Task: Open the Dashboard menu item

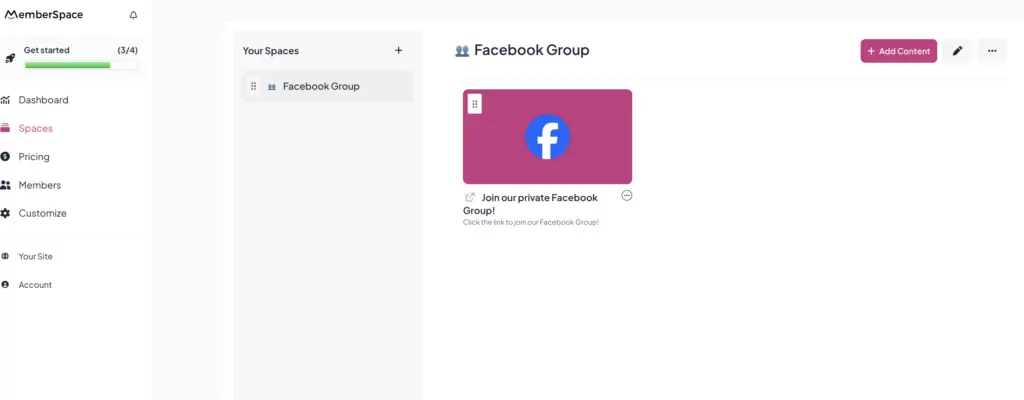Action: click(x=43, y=100)
